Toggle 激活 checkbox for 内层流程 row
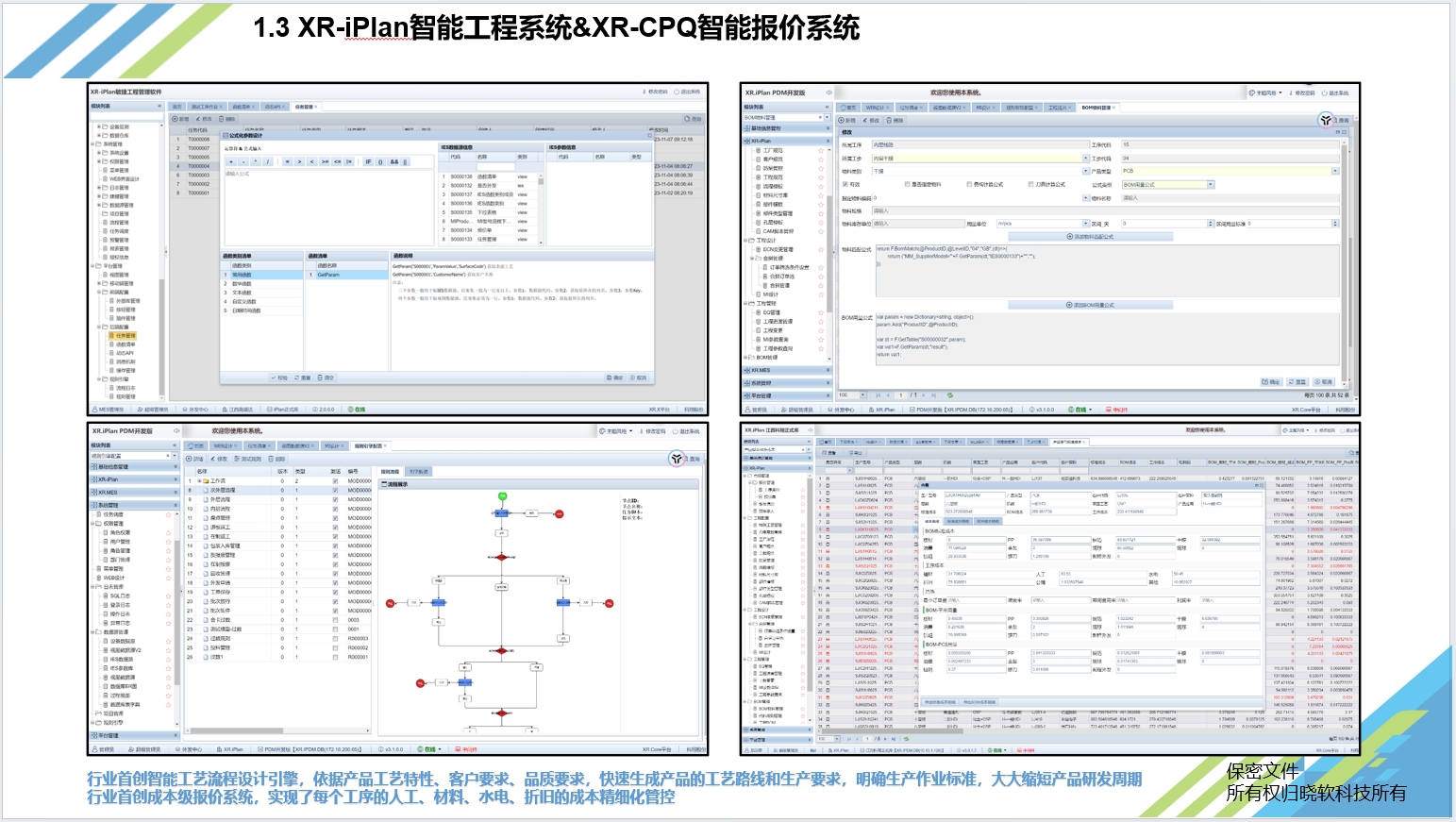 tap(335, 509)
